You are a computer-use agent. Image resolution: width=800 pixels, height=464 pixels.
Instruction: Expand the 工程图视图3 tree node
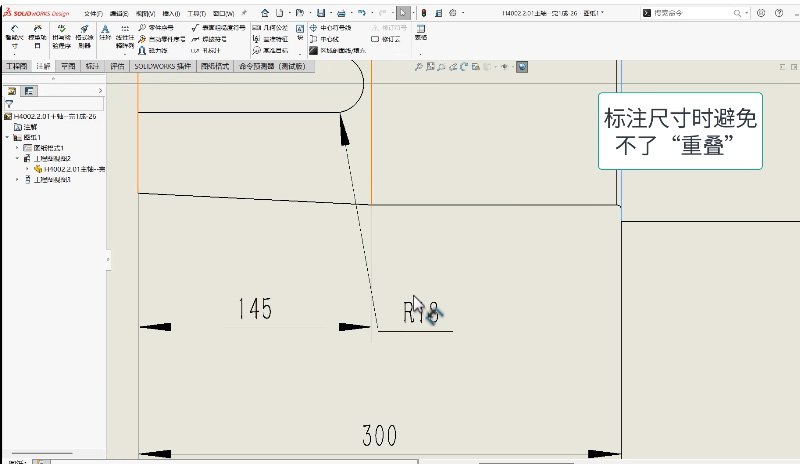[17, 180]
